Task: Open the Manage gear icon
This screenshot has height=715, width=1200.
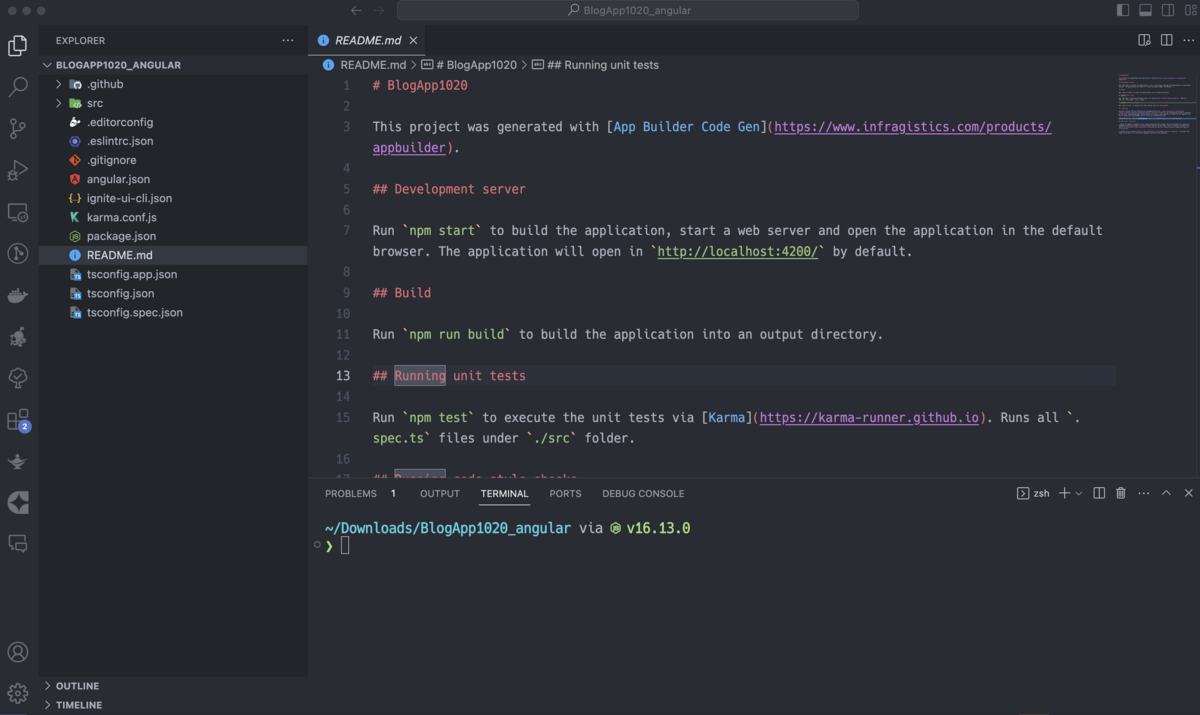Action: tap(18, 693)
